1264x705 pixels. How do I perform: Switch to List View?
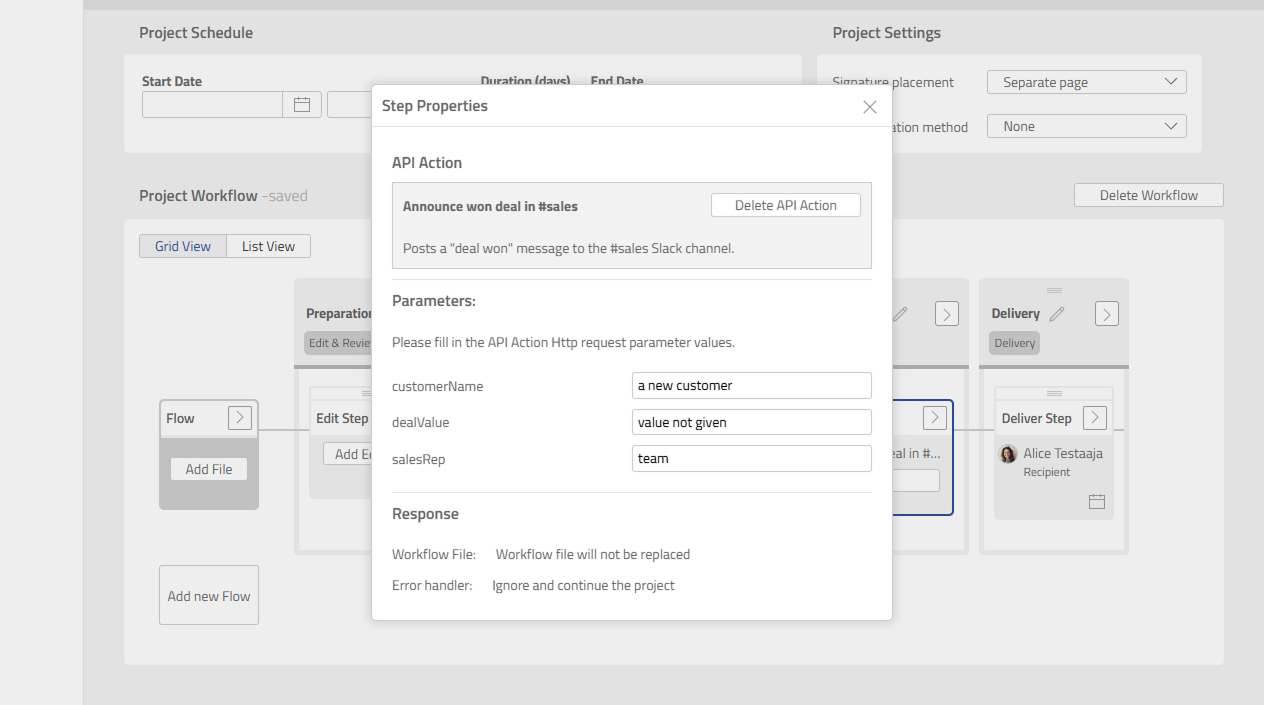268,246
